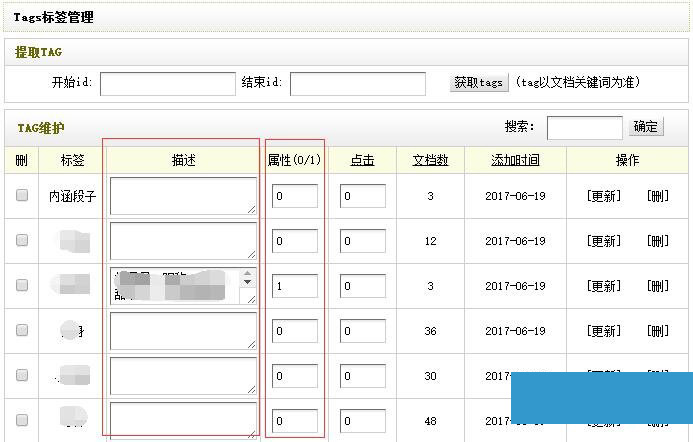Click the attribute field in the 48-document row

pyautogui.click(x=294, y=421)
